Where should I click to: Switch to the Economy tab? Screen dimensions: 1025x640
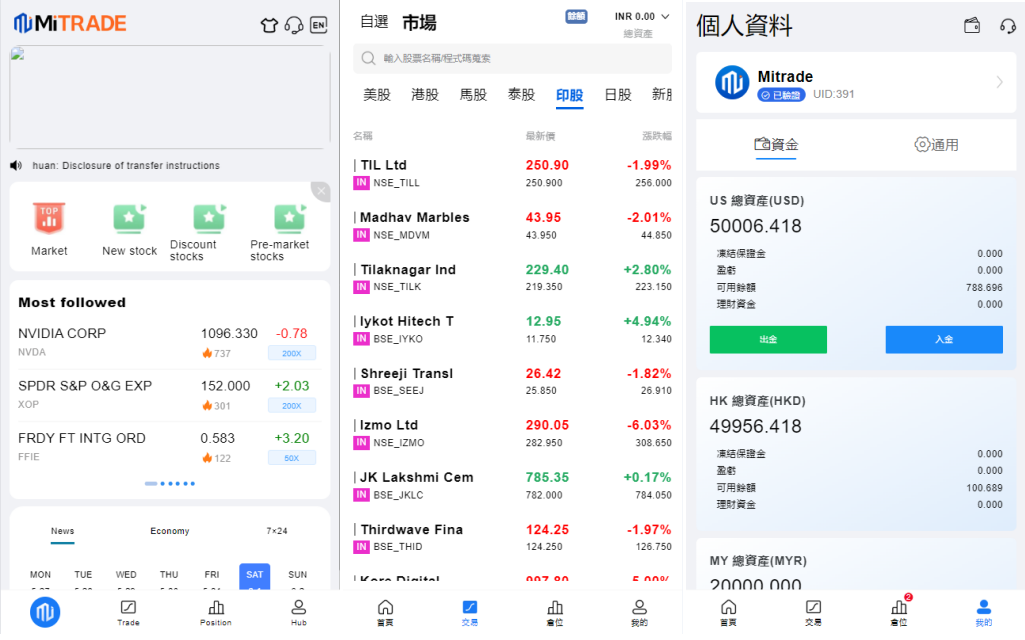[170, 531]
